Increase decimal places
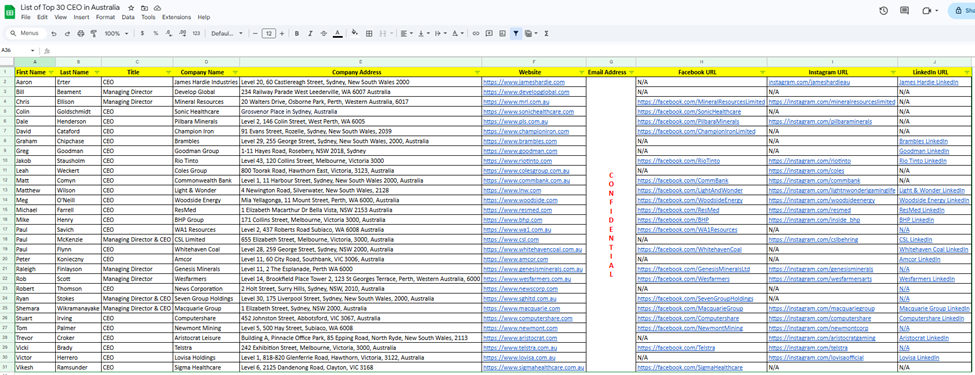The width and height of the screenshot is (975, 375). (182, 33)
